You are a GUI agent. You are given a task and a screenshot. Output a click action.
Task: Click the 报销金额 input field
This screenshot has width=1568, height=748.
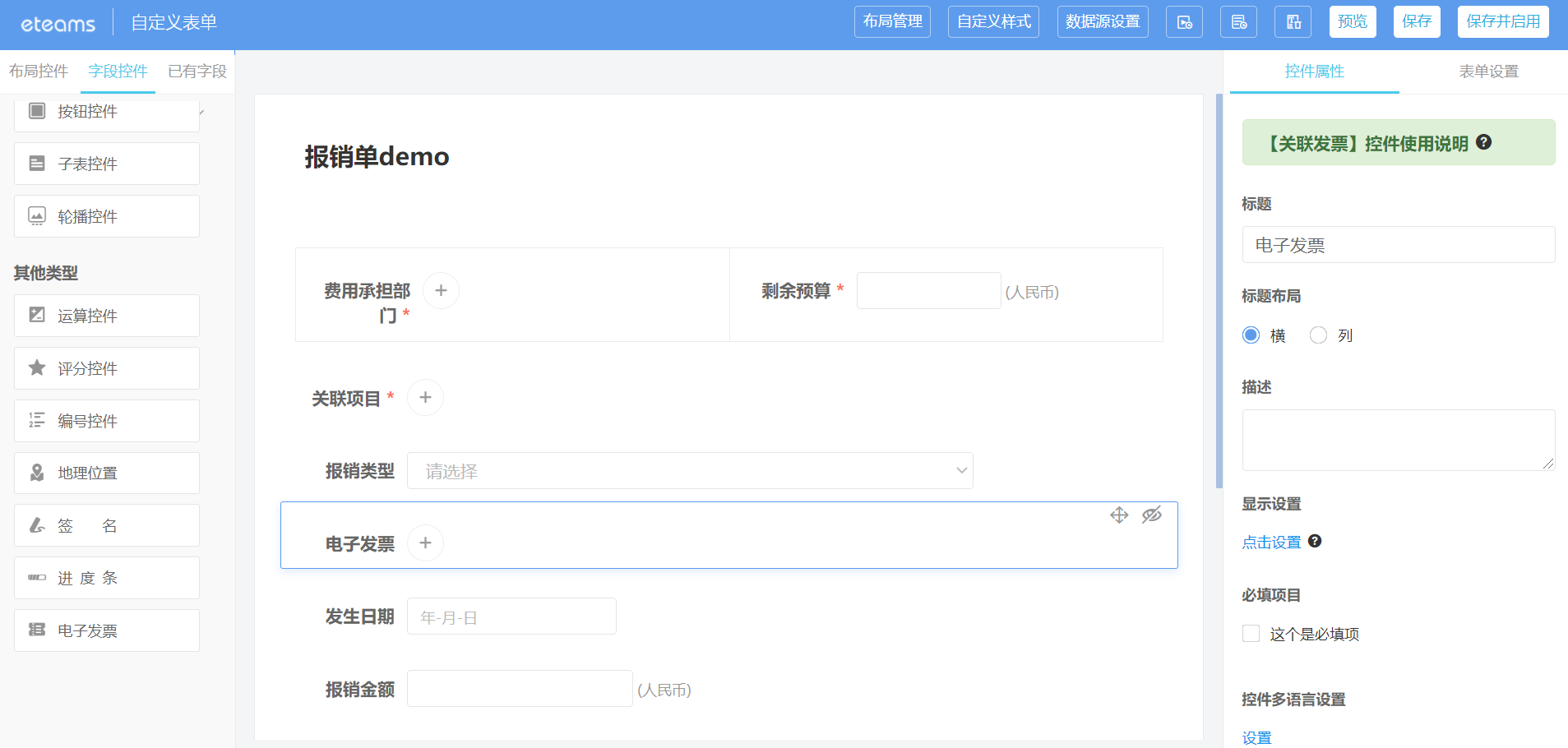(x=520, y=689)
